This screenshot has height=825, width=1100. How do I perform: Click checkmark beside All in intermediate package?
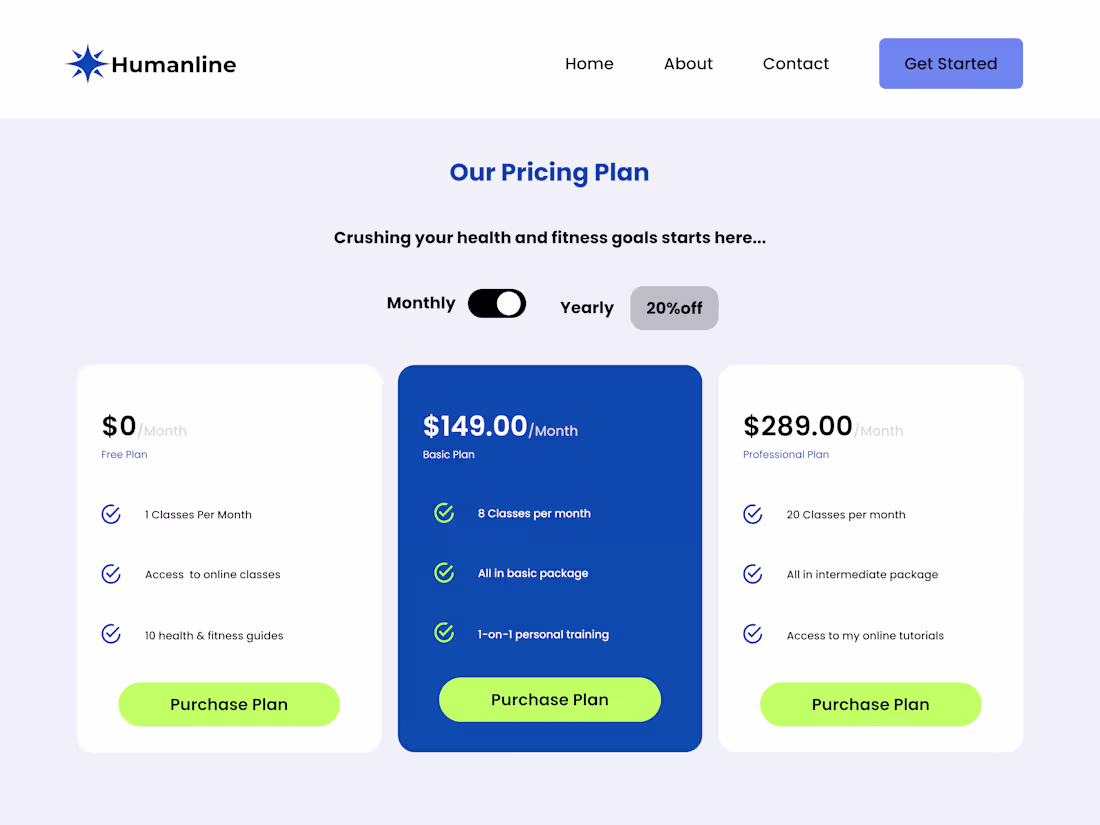point(753,574)
